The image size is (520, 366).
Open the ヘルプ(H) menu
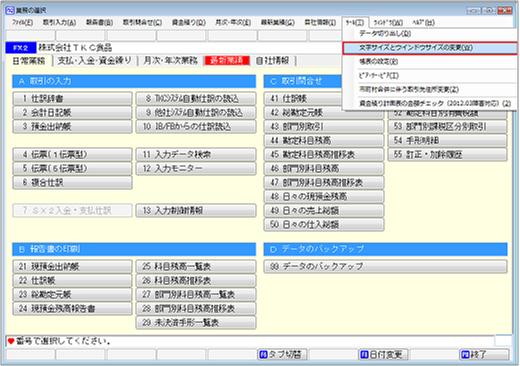[423, 23]
